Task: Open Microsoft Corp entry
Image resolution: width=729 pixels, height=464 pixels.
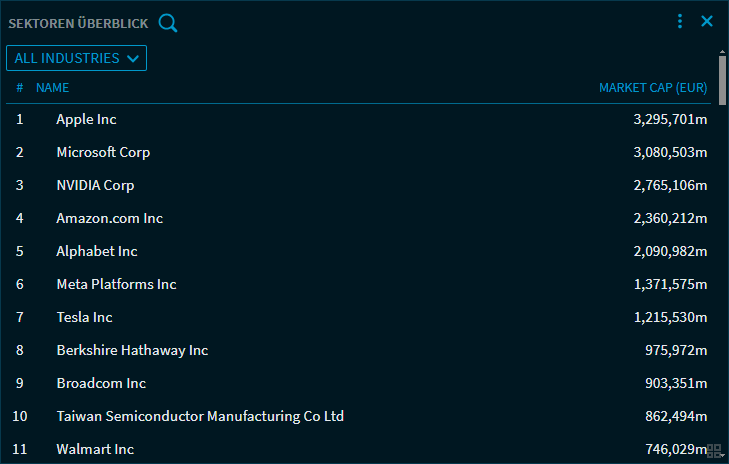Action: tap(103, 152)
